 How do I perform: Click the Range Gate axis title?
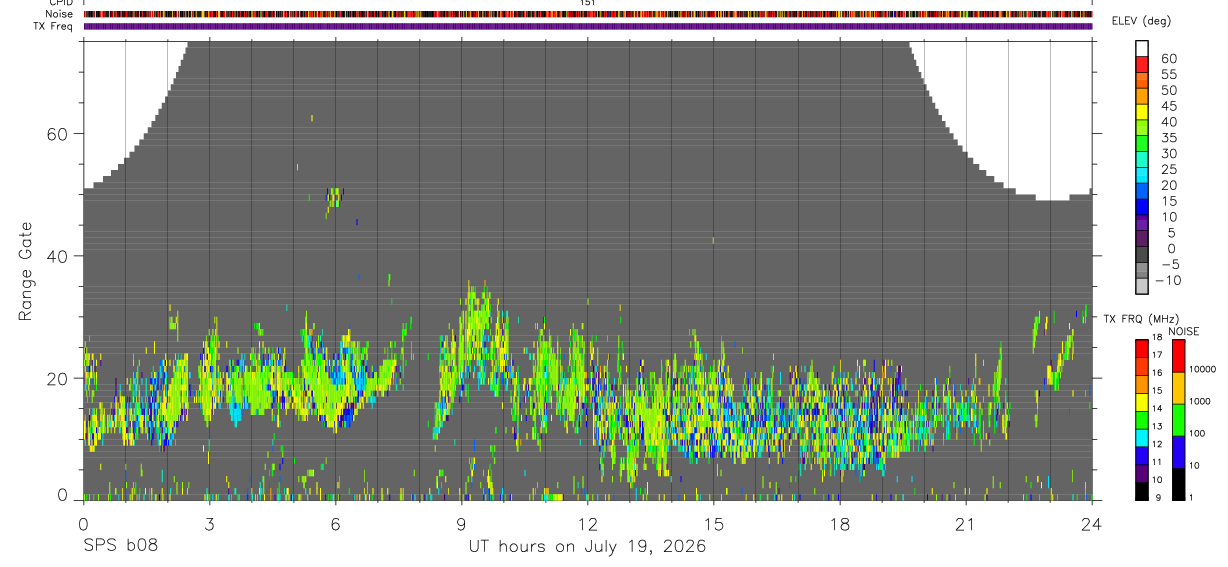(x=25, y=271)
